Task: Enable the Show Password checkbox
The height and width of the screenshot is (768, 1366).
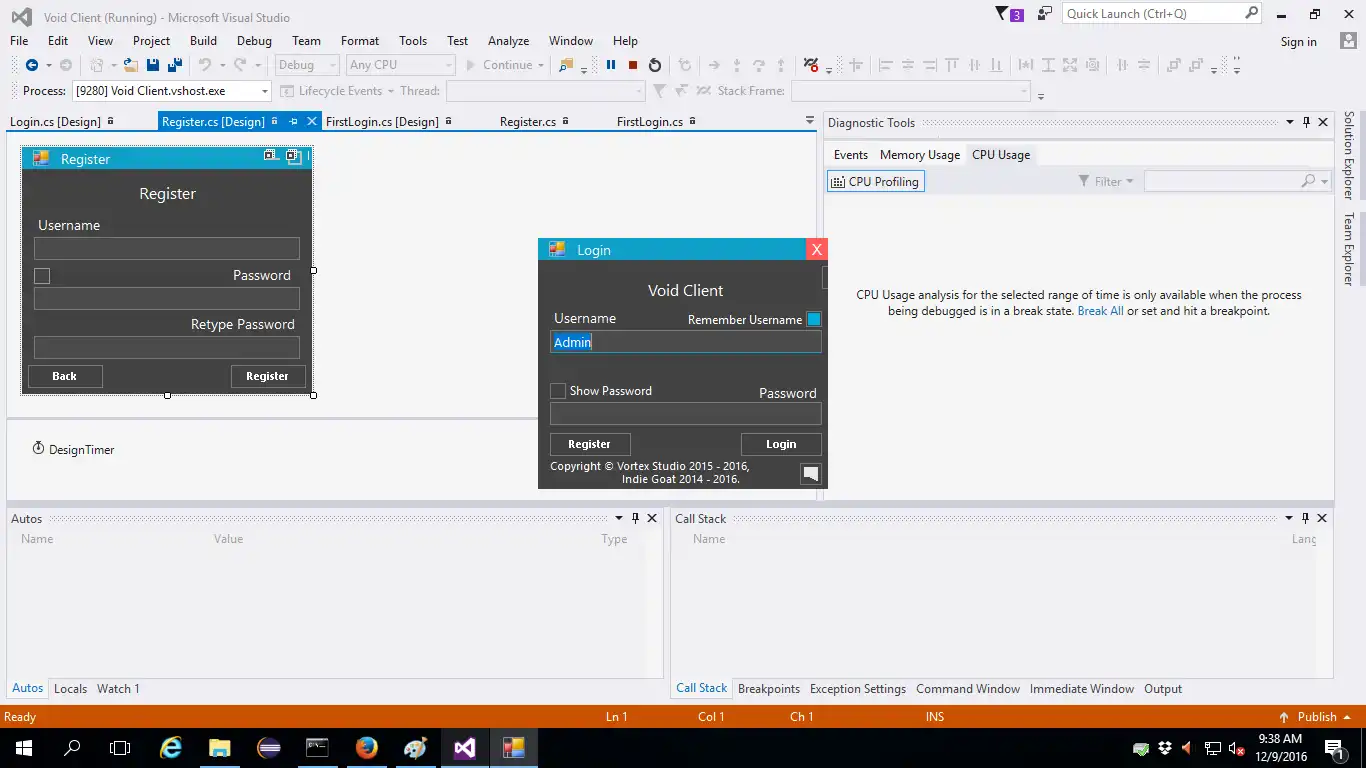Action: click(x=558, y=391)
